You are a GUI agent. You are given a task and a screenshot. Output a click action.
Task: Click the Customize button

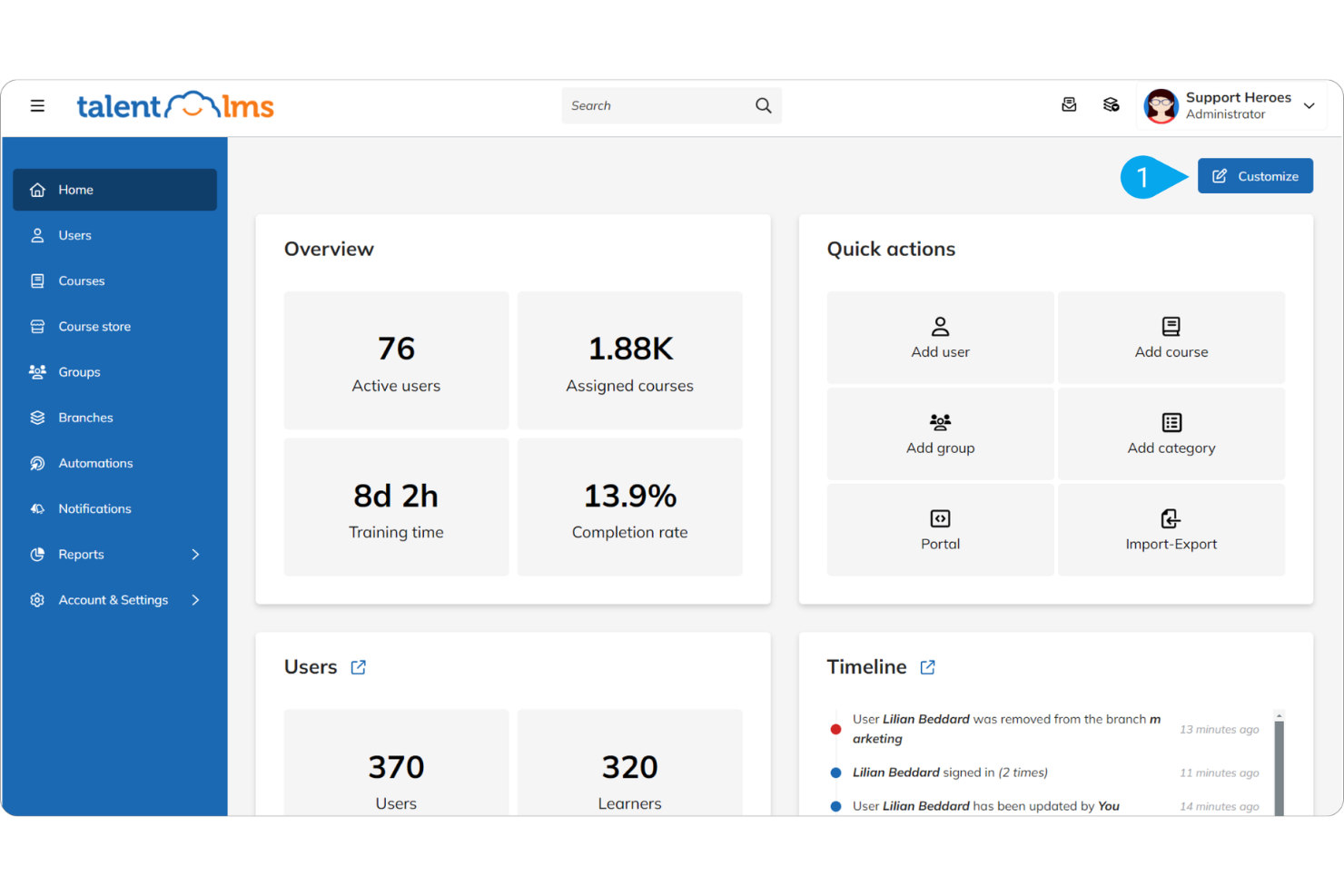click(1255, 175)
